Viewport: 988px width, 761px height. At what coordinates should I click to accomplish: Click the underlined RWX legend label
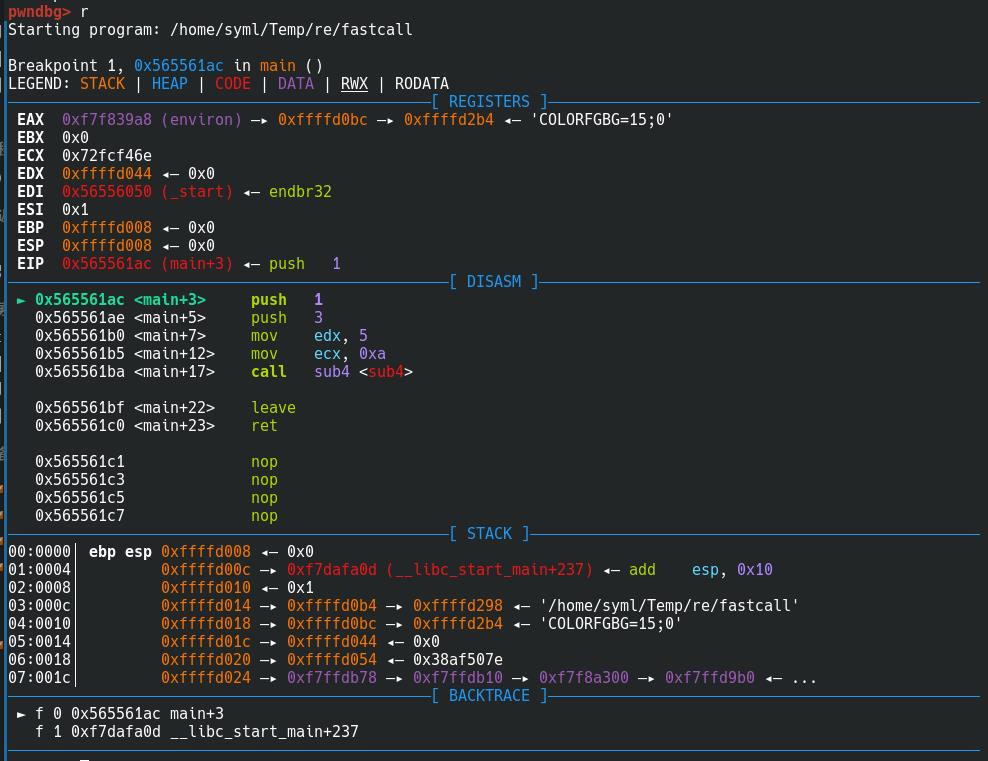[354, 84]
